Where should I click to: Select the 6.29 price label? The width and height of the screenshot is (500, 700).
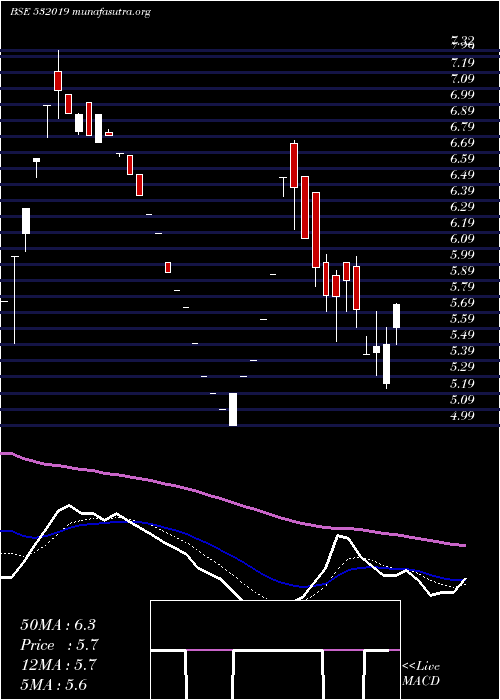click(x=462, y=207)
